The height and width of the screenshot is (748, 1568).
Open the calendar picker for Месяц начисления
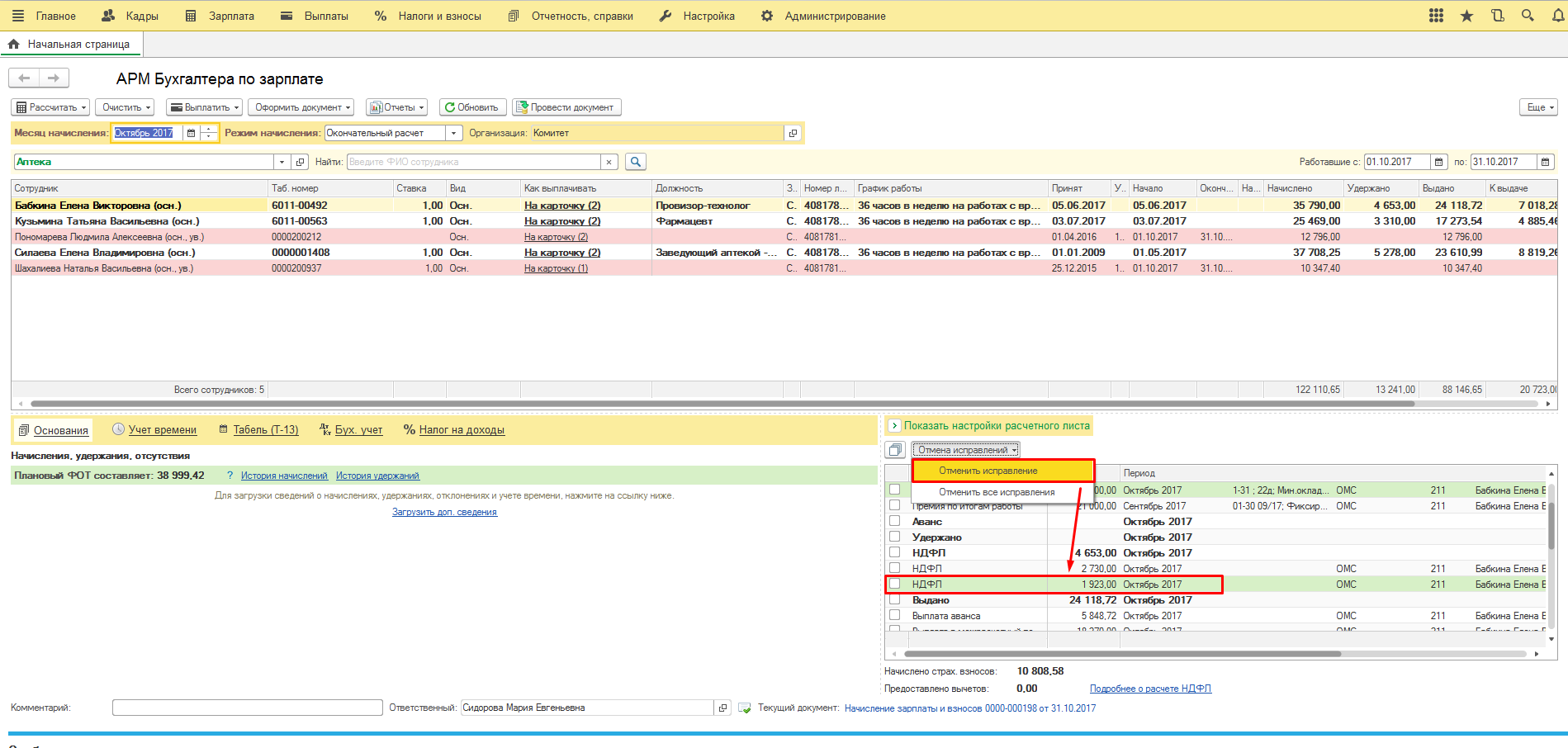pyautogui.click(x=192, y=133)
